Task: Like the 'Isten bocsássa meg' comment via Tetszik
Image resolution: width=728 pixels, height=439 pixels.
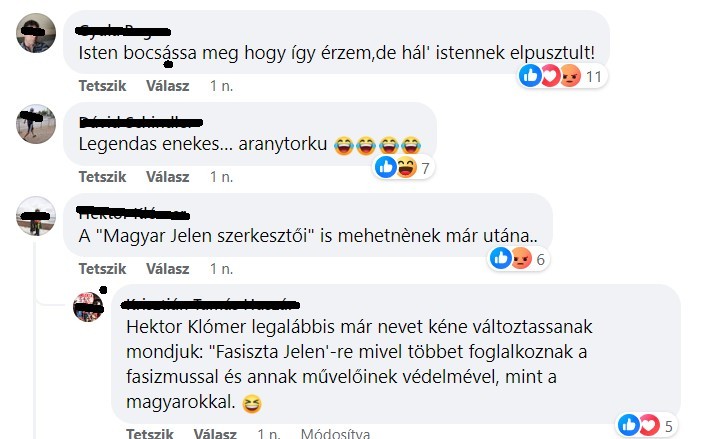Action: click(103, 86)
